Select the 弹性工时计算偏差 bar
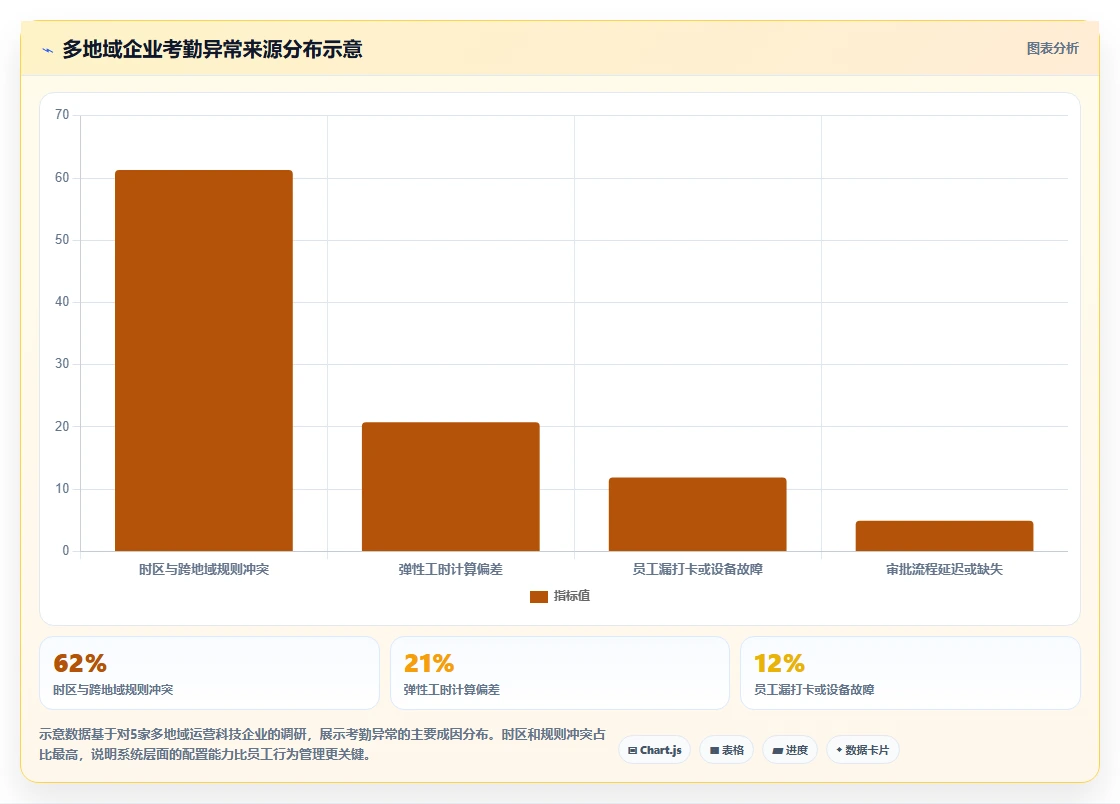Viewport: 1120px width, 804px height. click(x=451, y=487)
